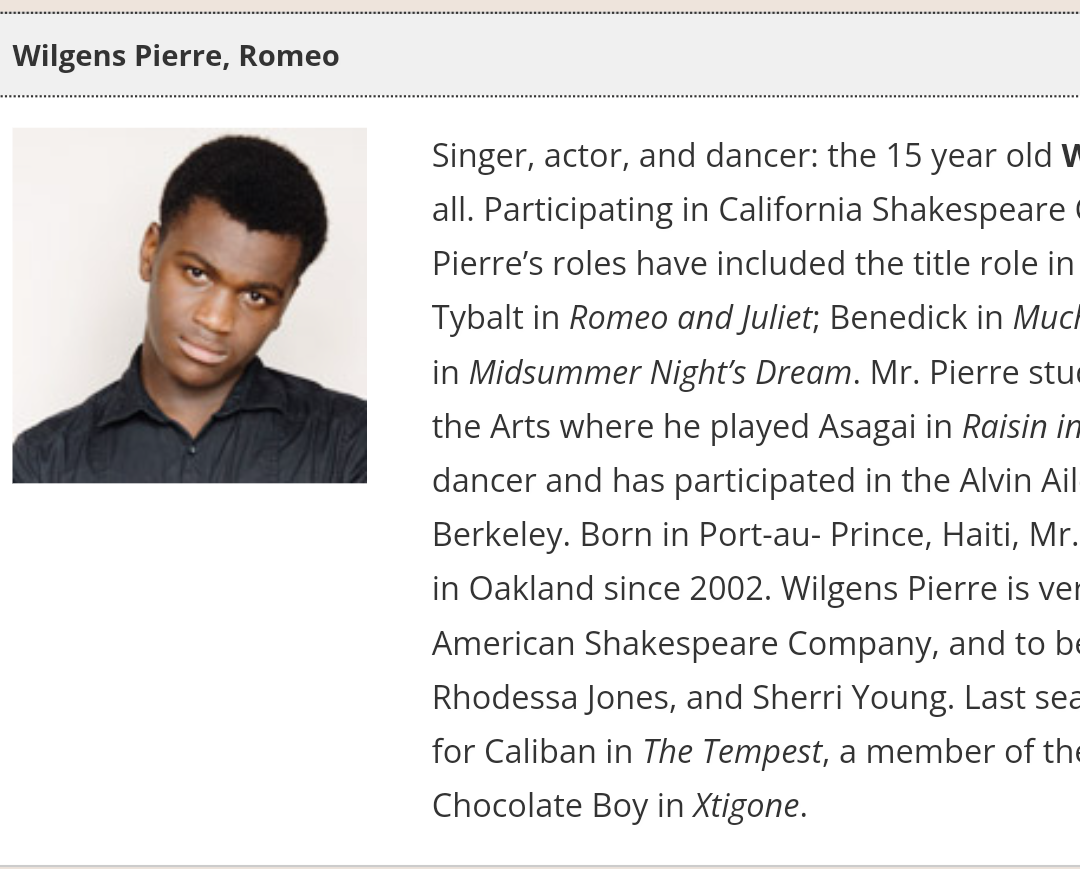Click the italic "Romeo and Juliet" title

click(690, 317)
